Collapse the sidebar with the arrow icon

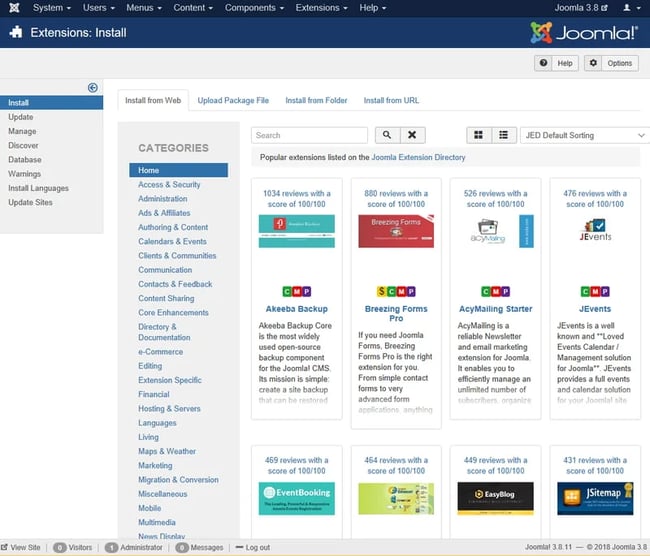[x=92, y=87]
